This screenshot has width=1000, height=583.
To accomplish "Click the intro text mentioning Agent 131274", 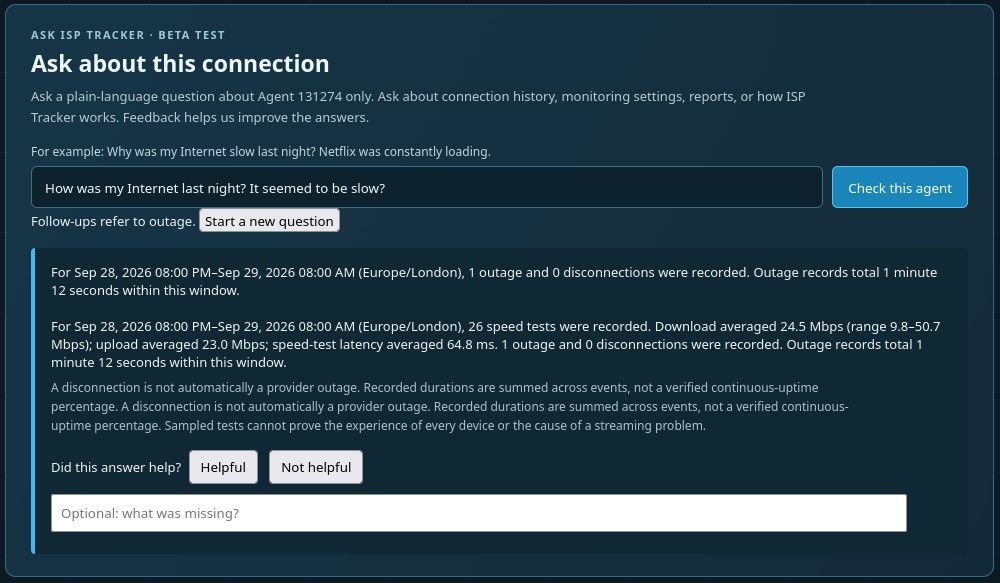I will [x=418, y=107].
